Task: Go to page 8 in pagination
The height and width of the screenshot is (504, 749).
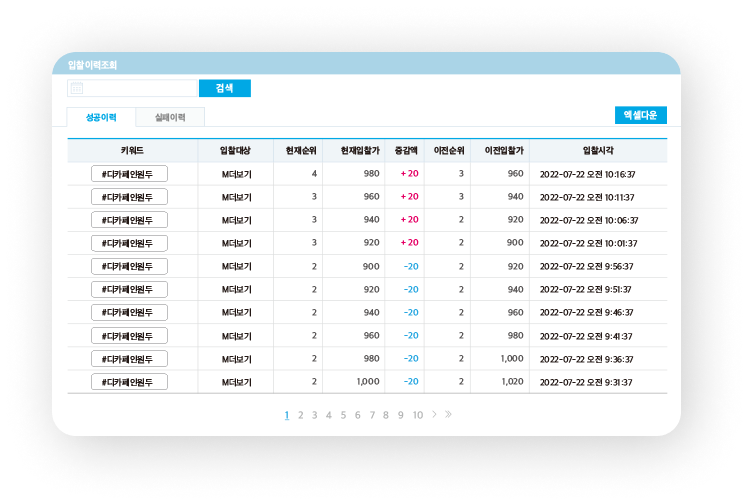Action: coord(385,415)
